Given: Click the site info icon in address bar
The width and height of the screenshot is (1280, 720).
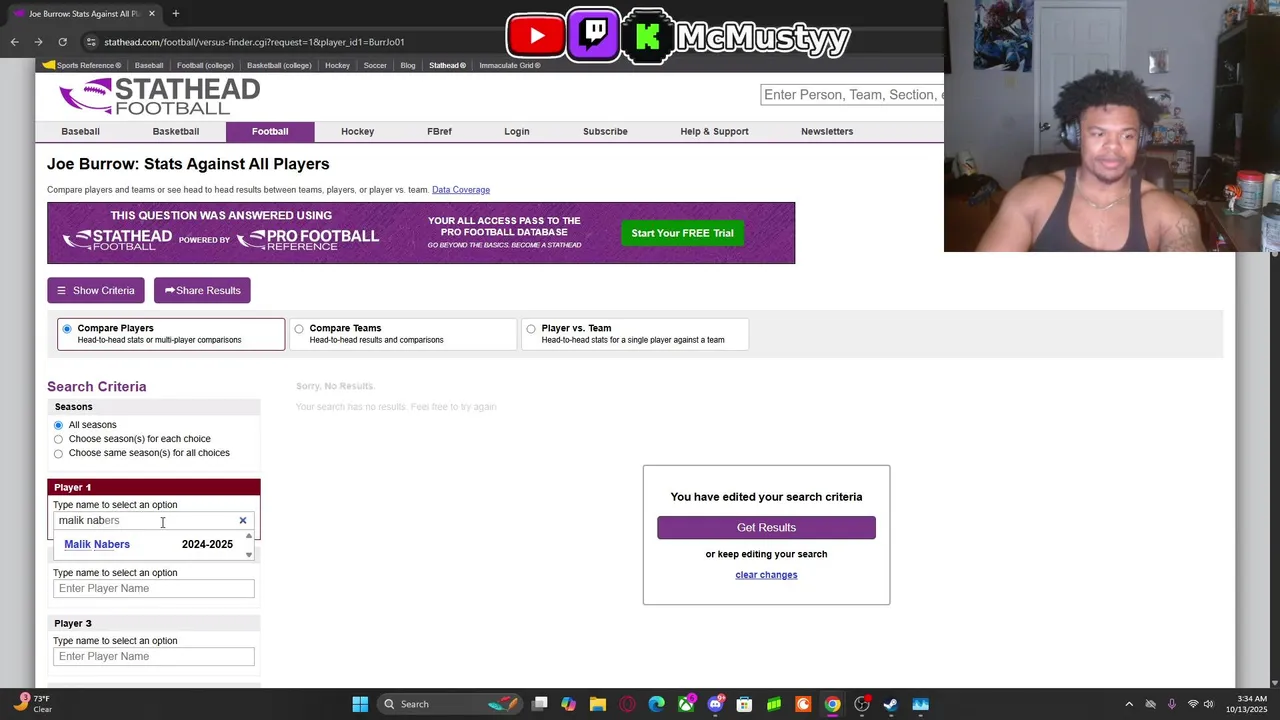Looking at the screenshot, I should pyautogui.click(x=91, y=42).
